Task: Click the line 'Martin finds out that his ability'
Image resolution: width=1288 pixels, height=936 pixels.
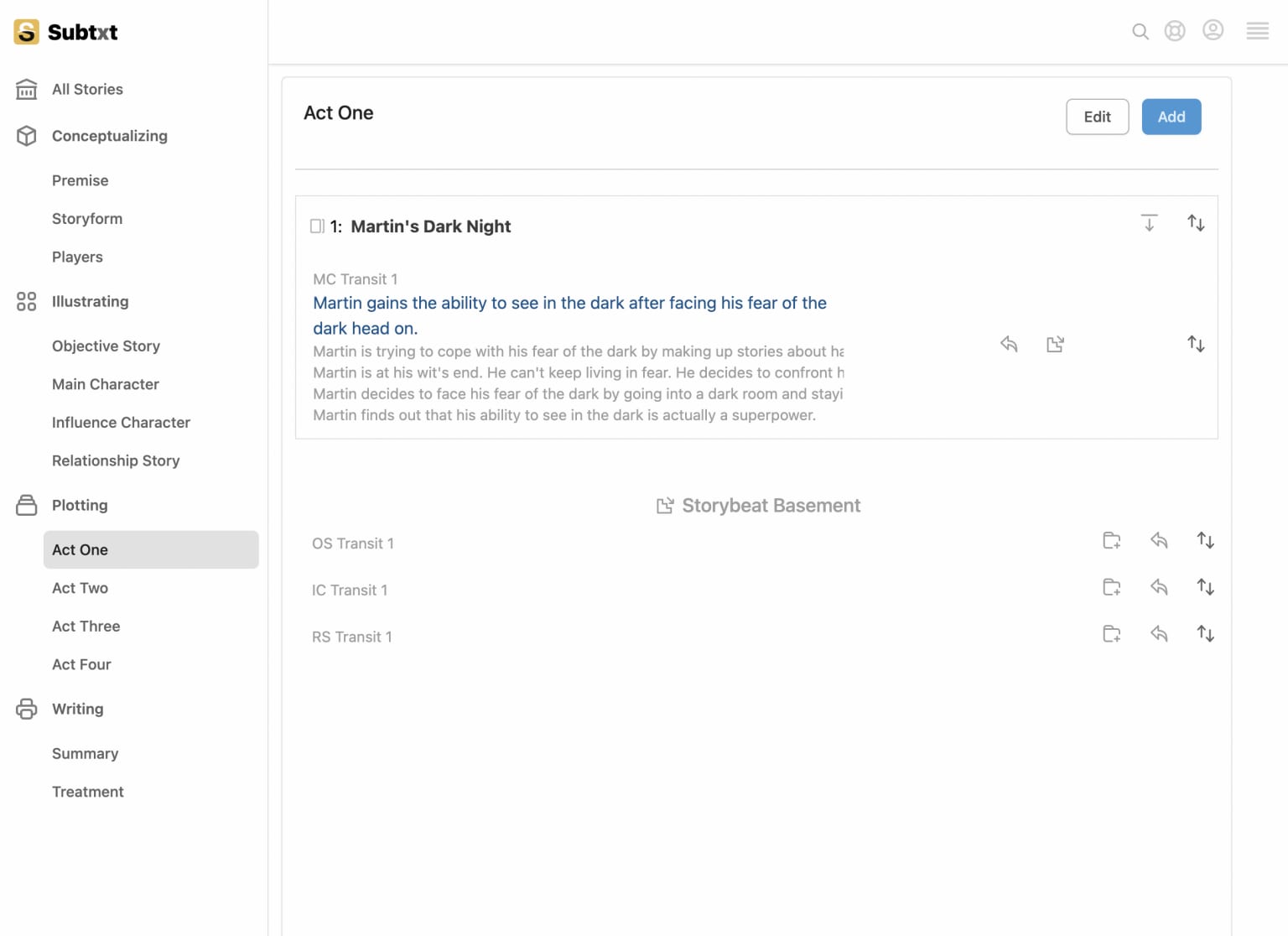Action: coord(563,415)
